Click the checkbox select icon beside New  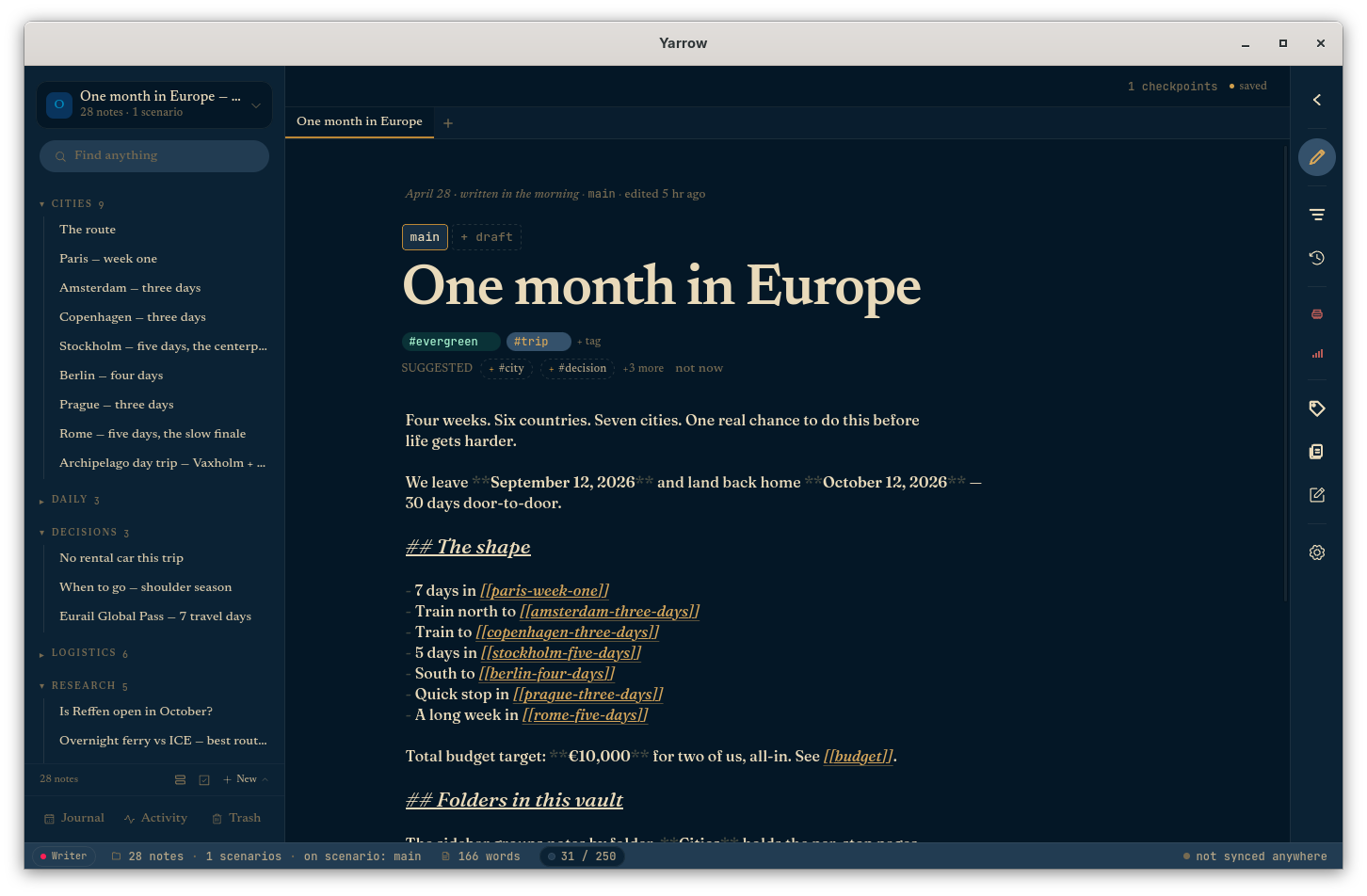[x=204, y=779]
